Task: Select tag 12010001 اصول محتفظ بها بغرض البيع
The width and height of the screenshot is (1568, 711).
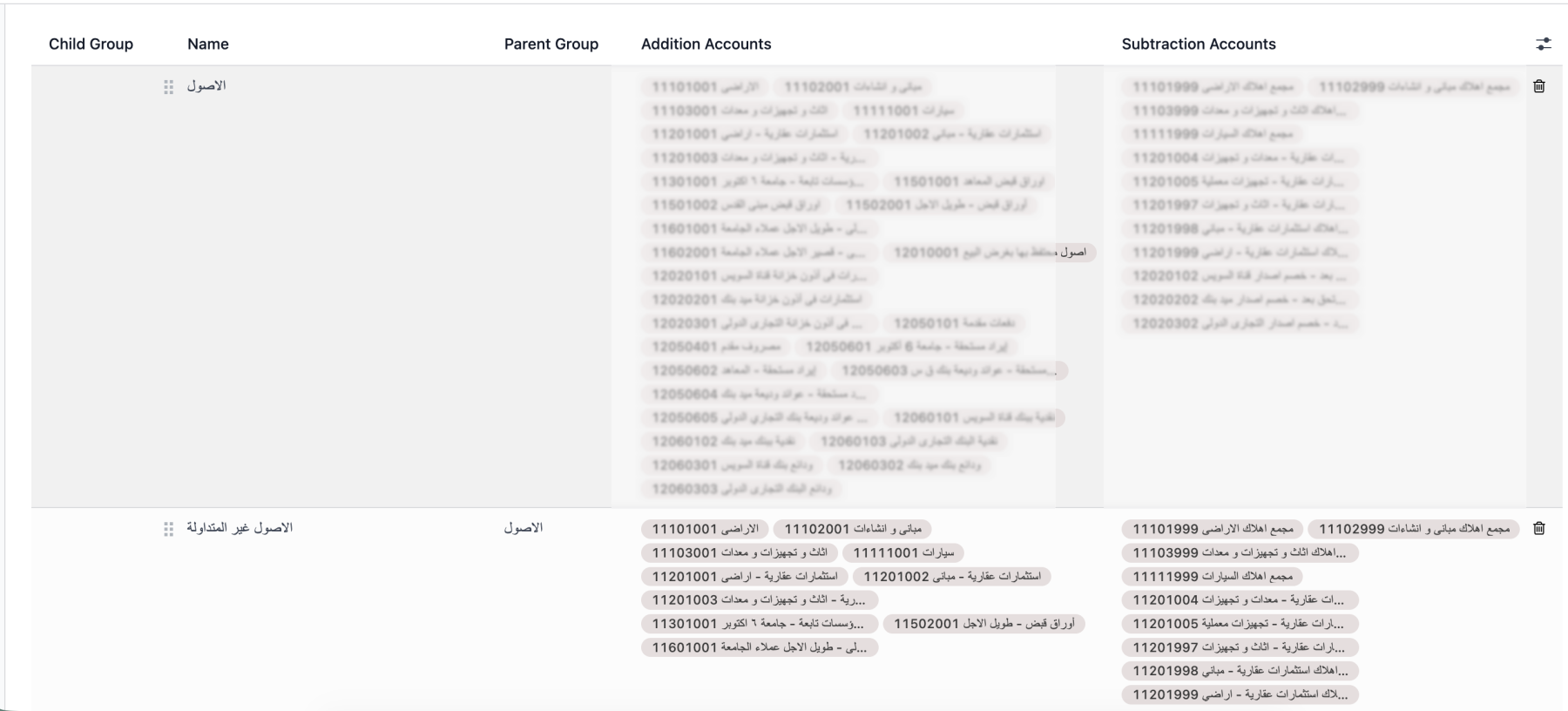Action: click(x=990, y=253)
